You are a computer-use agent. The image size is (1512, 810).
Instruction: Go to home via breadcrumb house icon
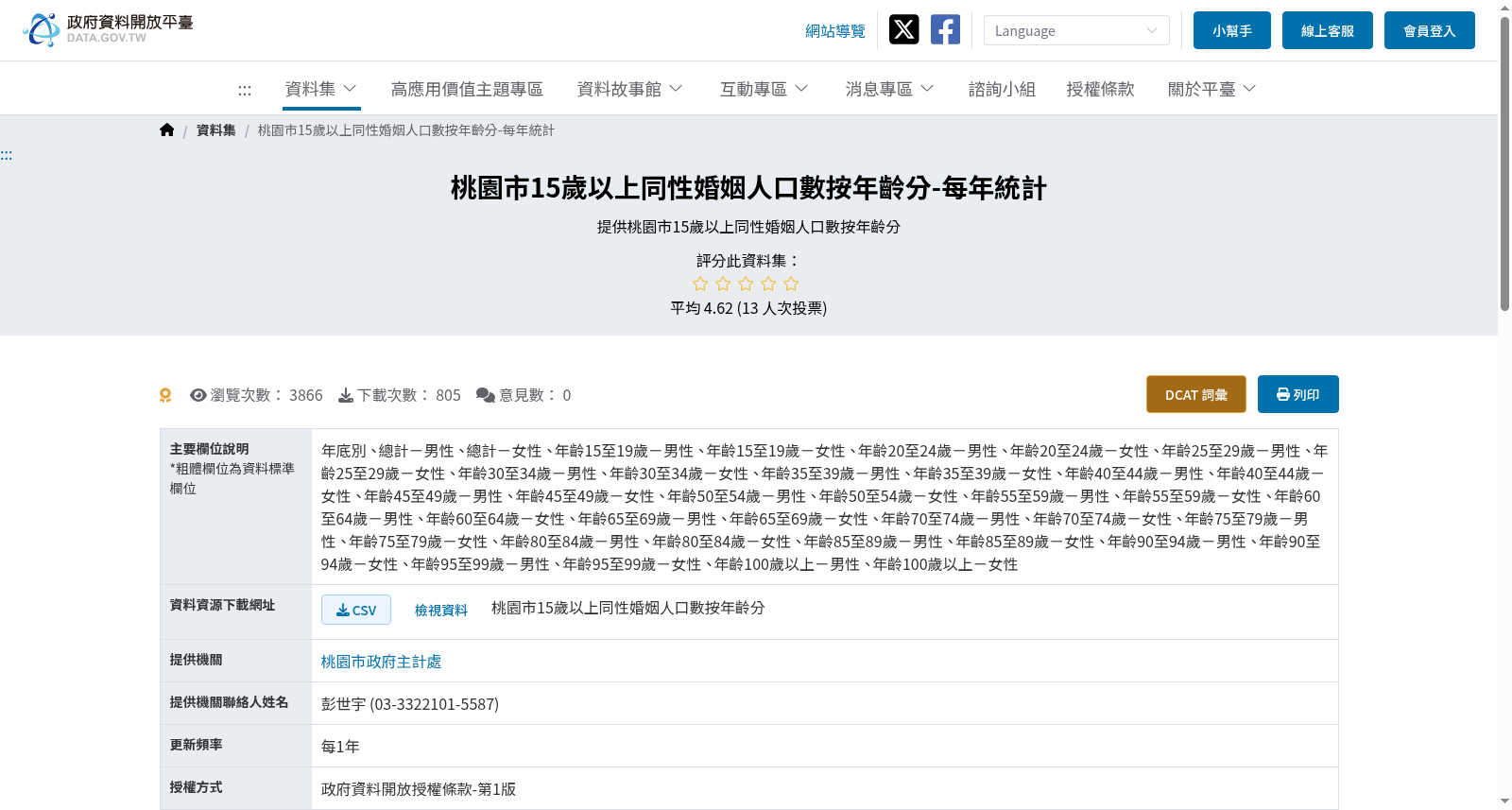[167, 129]
